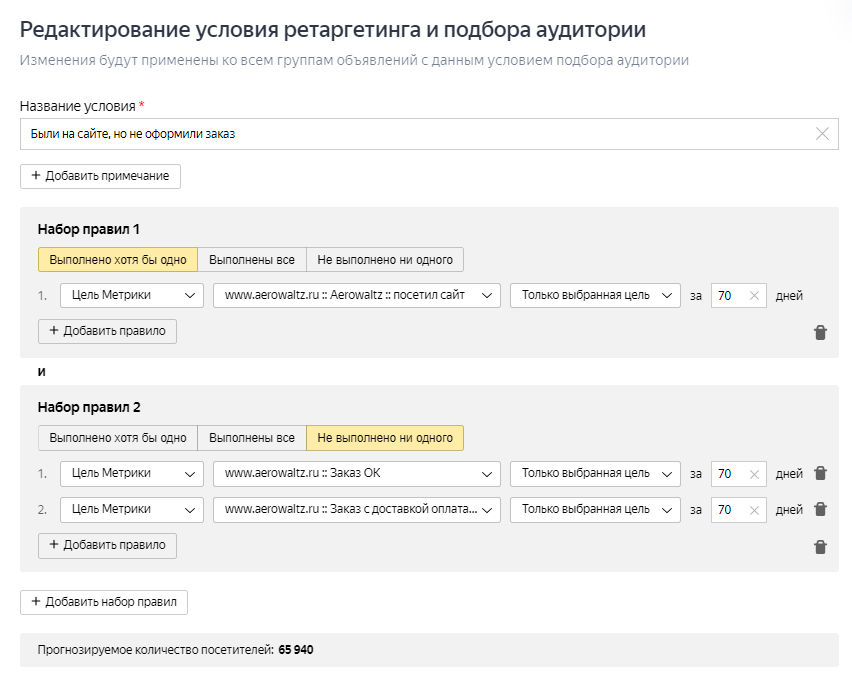Clear days value for 'Заказ OK' rule
The width and height of the screenshot is (852, 677).
tap(754, 474)
